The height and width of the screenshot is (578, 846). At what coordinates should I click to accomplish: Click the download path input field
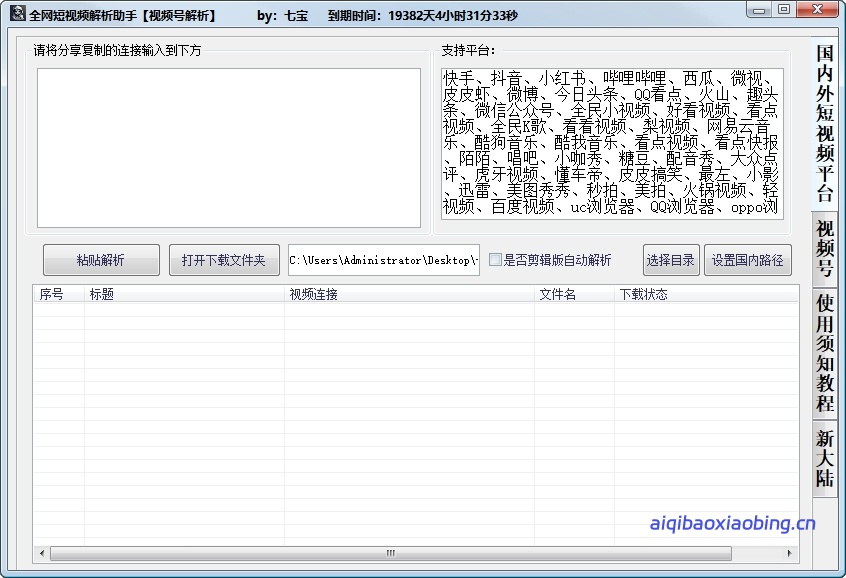pyautogui.click(x=384, y=260)
